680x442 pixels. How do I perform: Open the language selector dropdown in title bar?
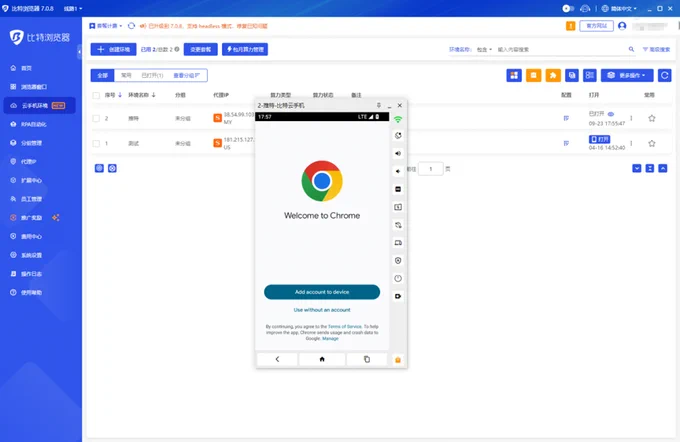pyautogui.click(x=619, y=8)
